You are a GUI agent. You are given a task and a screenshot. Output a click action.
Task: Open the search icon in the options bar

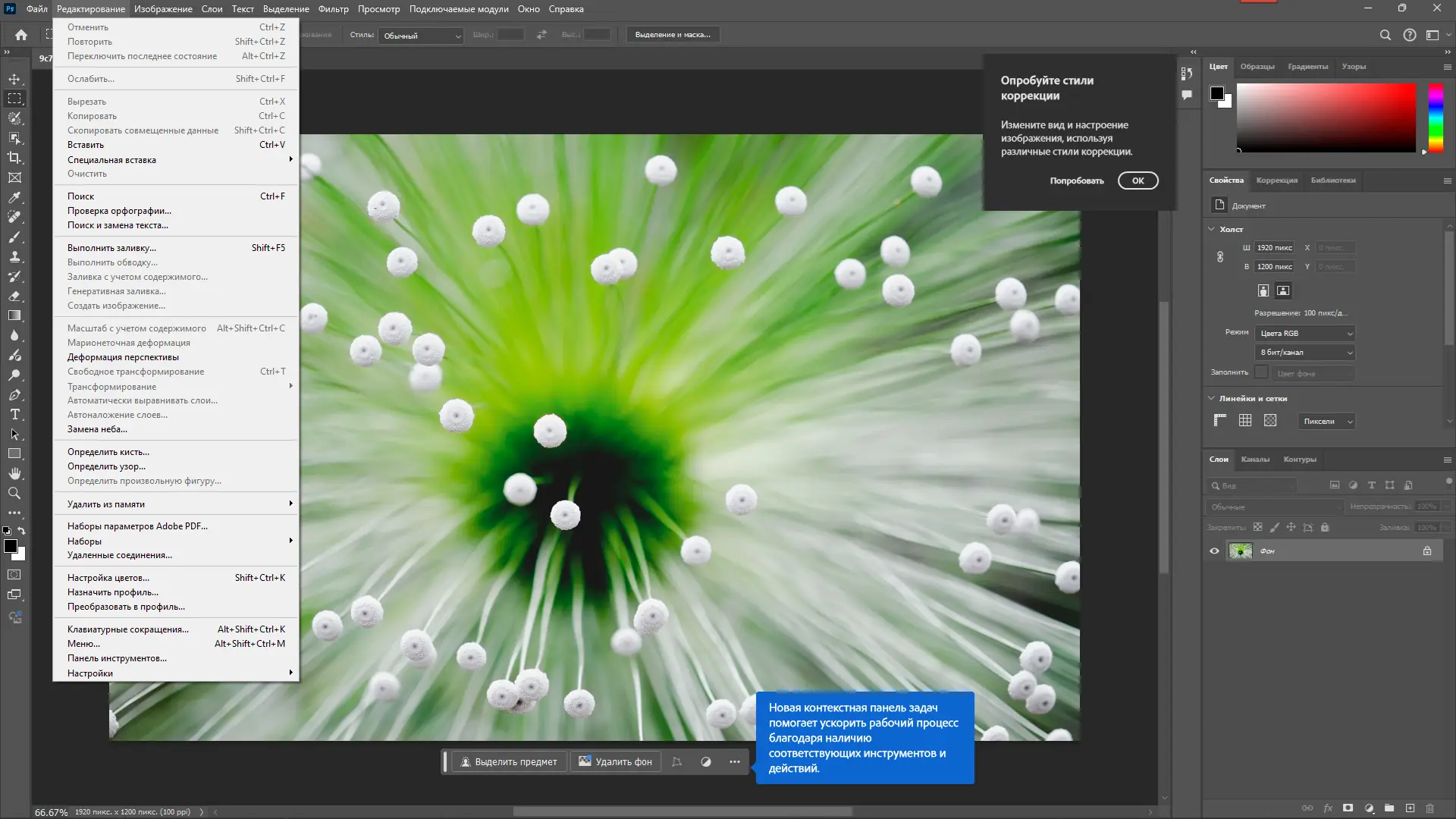click(x=1385, y=35)
